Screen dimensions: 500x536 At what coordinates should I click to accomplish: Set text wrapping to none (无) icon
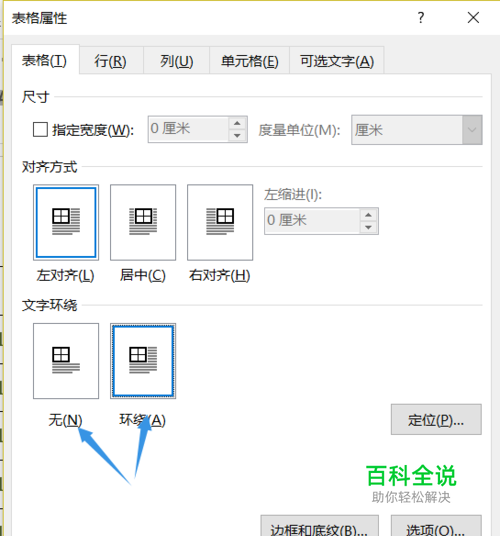click(66, 361)
